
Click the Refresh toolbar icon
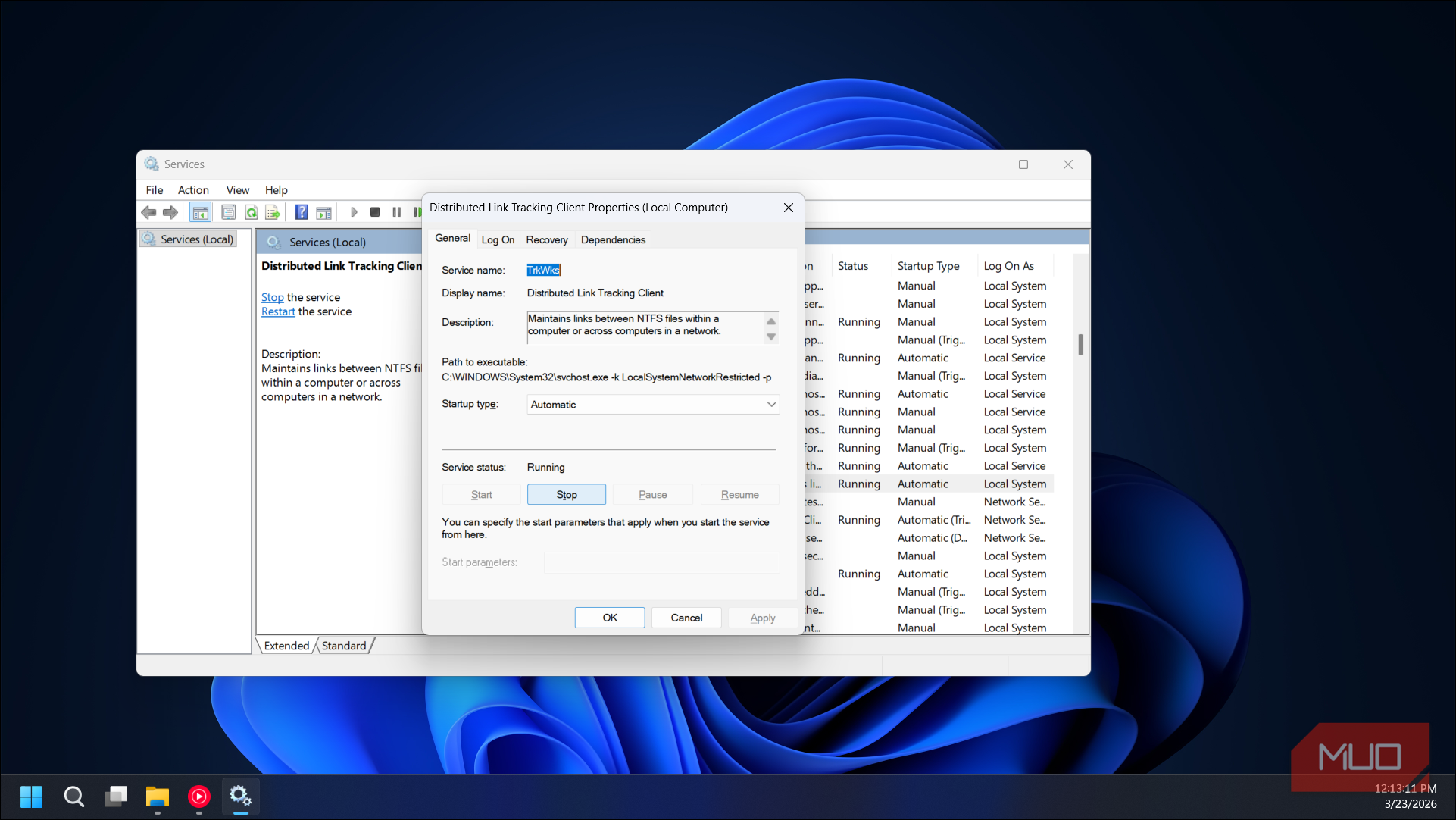click(x=252, y=213)
